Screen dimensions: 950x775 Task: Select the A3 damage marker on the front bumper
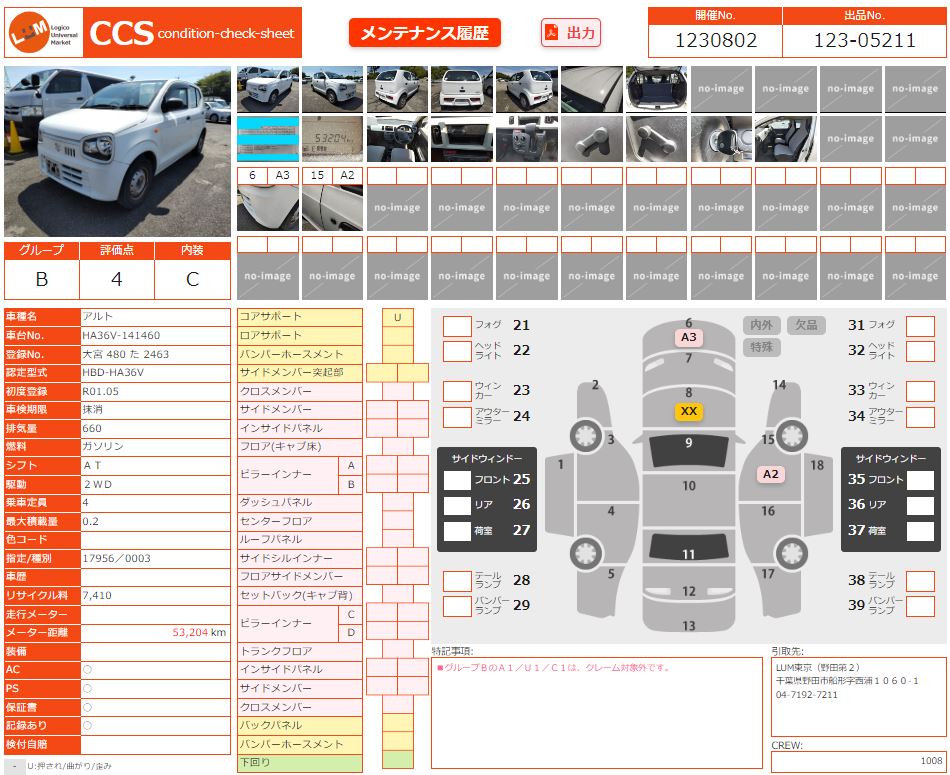click(x=688, y=338)
